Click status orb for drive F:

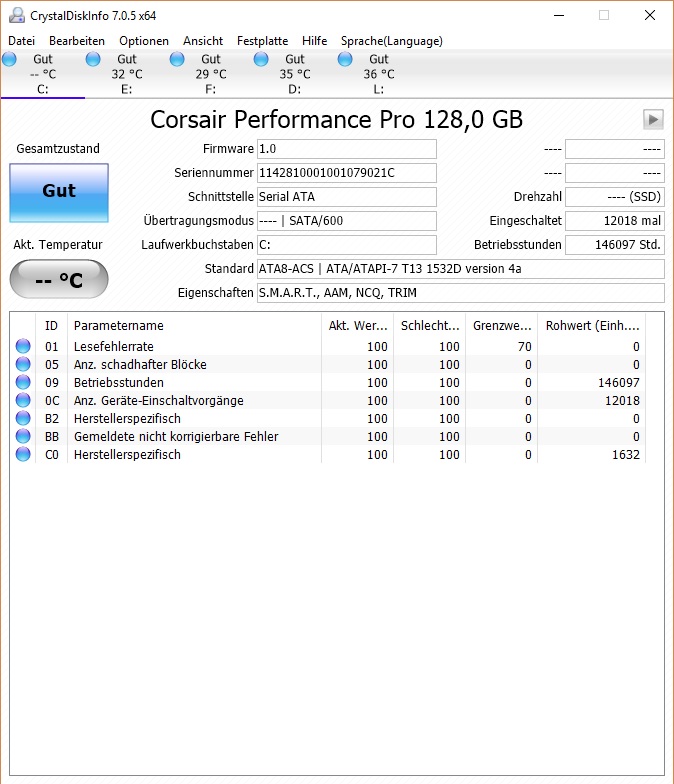(x=177, y=60)
